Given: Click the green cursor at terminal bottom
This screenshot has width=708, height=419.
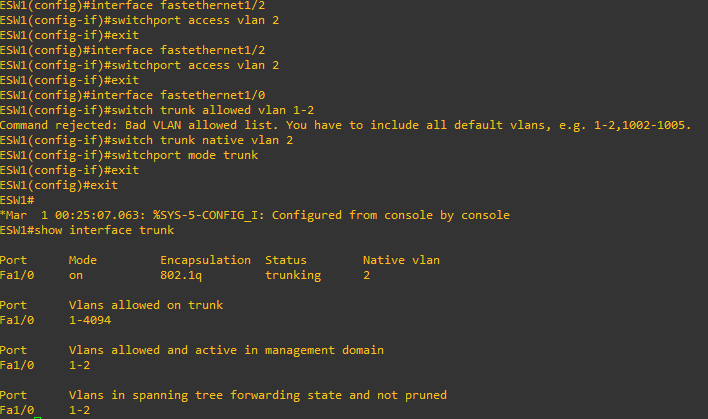Looking at the screenshot, I should coord(37,418).
